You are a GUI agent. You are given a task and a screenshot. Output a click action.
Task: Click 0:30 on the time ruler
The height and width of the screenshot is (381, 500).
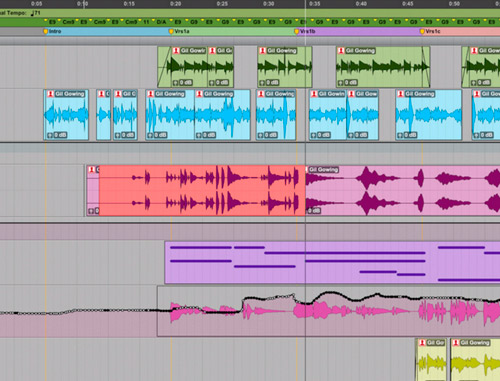coord(268,4)
